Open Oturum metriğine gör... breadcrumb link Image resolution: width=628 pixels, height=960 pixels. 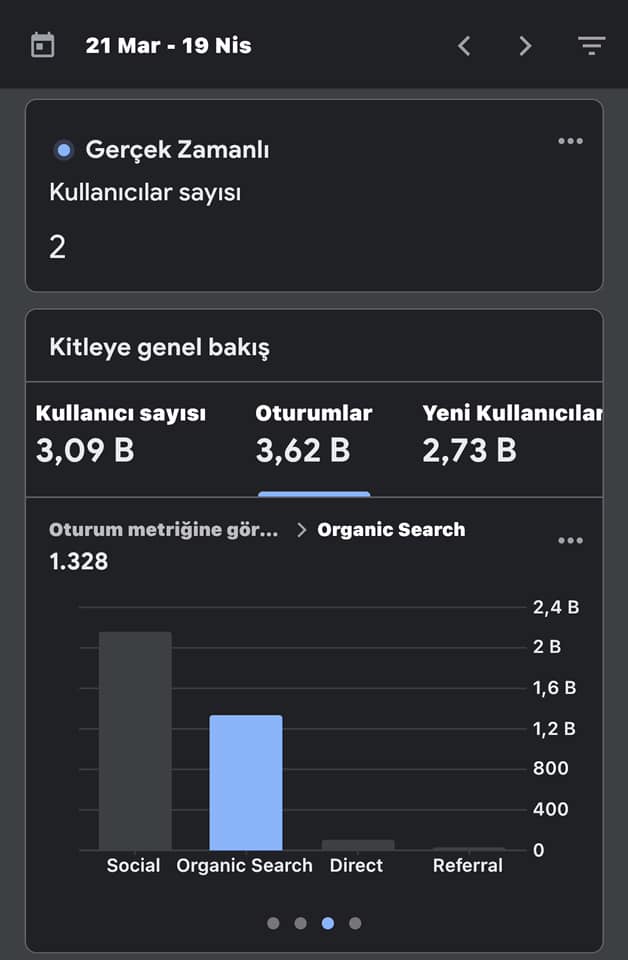163,530
